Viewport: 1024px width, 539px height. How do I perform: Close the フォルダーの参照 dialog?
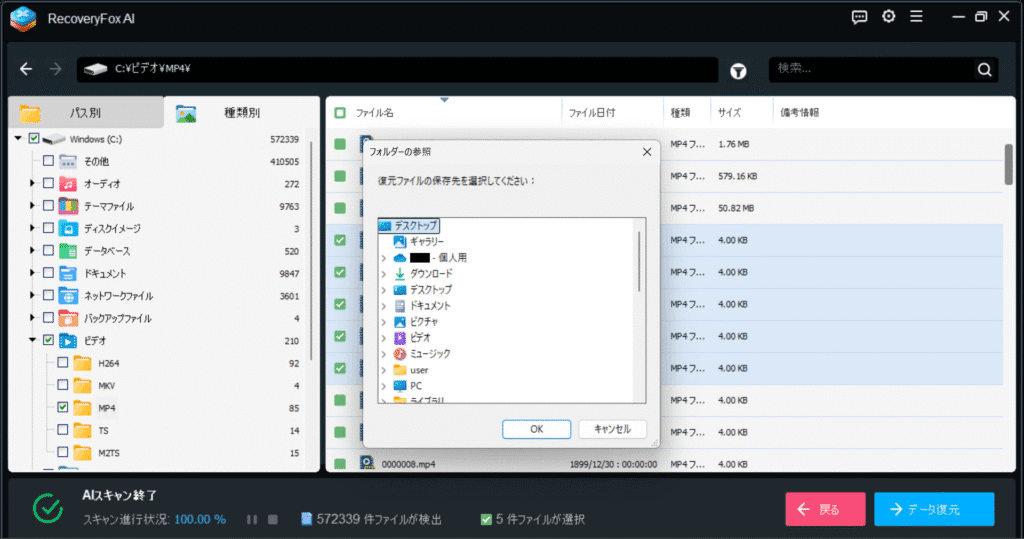[647, 152]
